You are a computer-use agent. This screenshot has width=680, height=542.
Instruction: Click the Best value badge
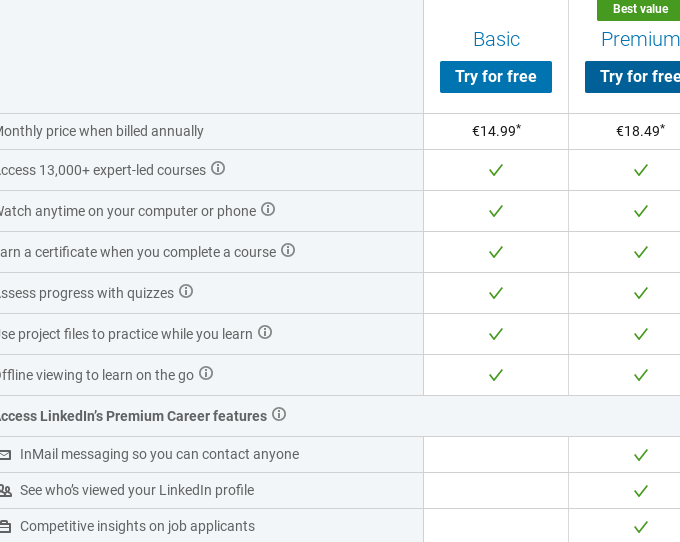[x=640, y=9]
